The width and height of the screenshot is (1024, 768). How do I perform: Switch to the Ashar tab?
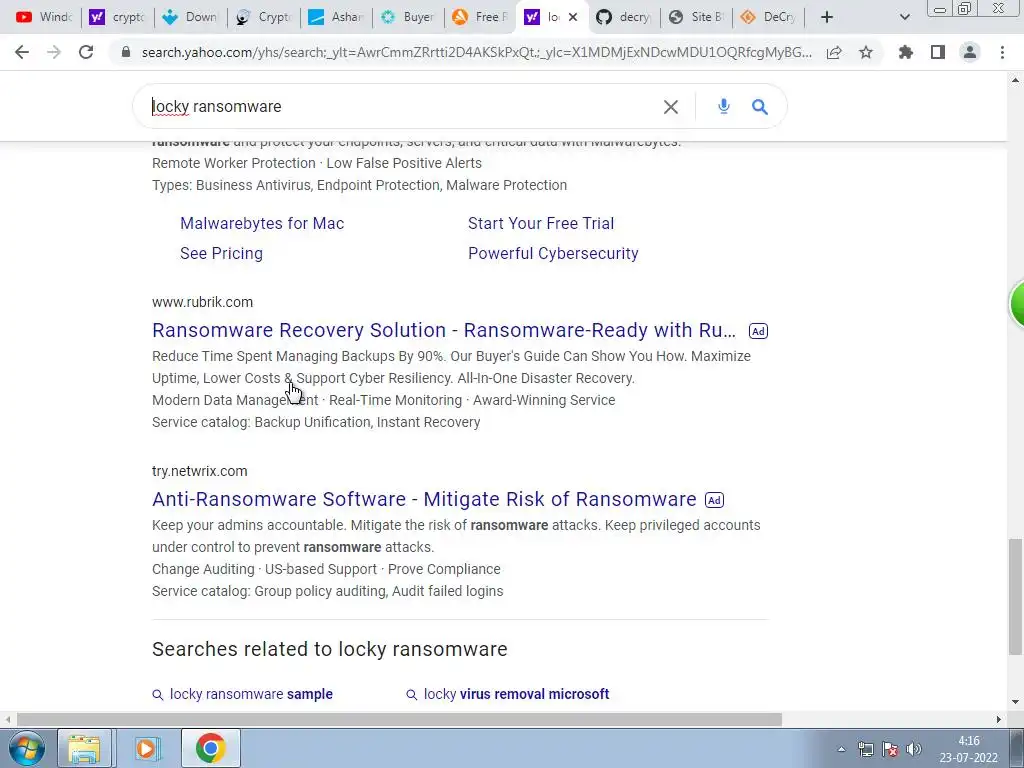[x=336, y=17]
